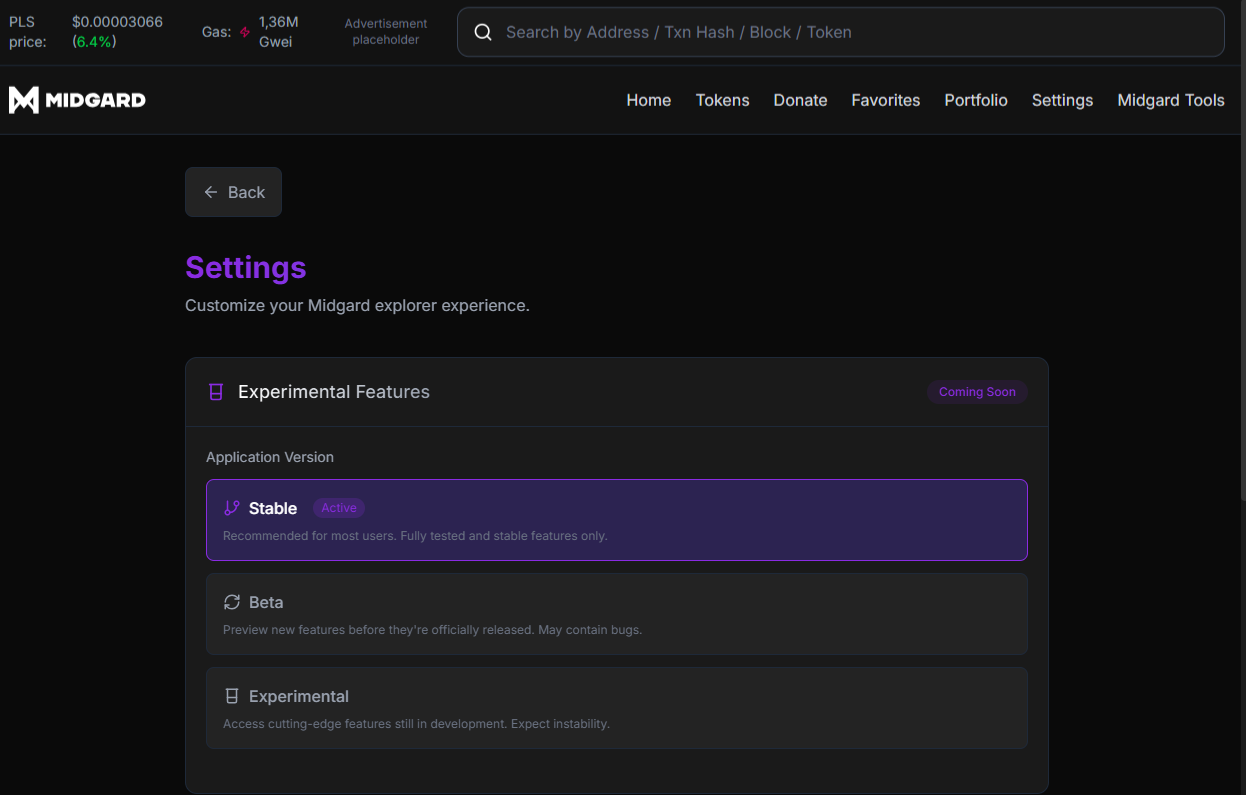Image resolution: width=1246 pixels, height=795 pixels.
Task: Open Midgard Tools menu
Action: coord(1171,100)
